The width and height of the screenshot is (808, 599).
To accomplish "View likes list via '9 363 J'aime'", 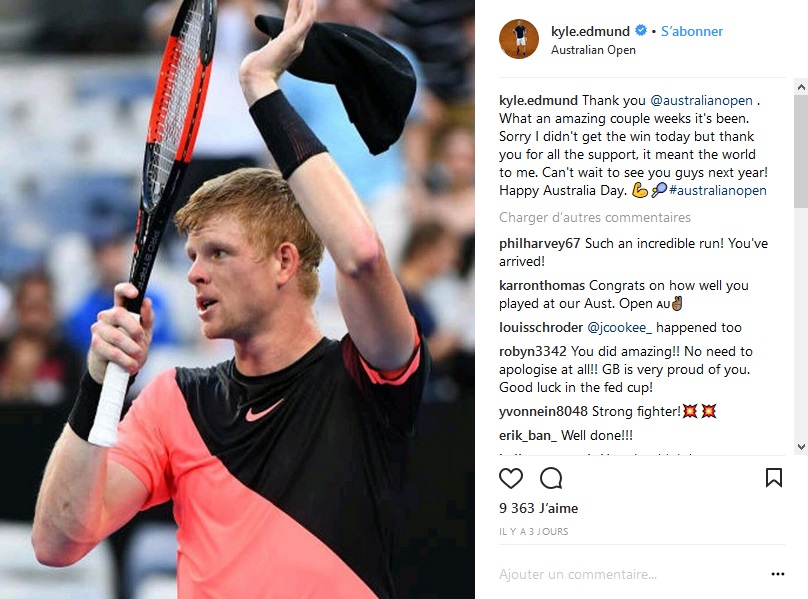I will 538,508.
